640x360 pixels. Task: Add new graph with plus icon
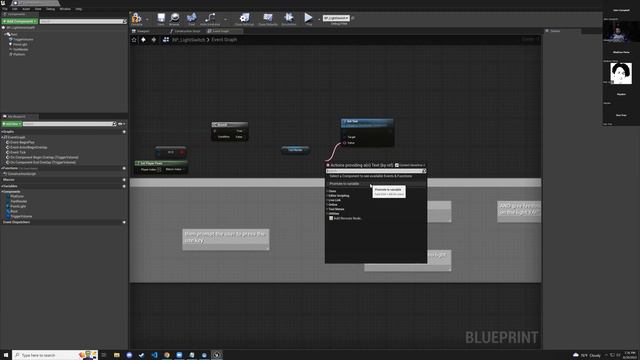click(x=124, y=132)
